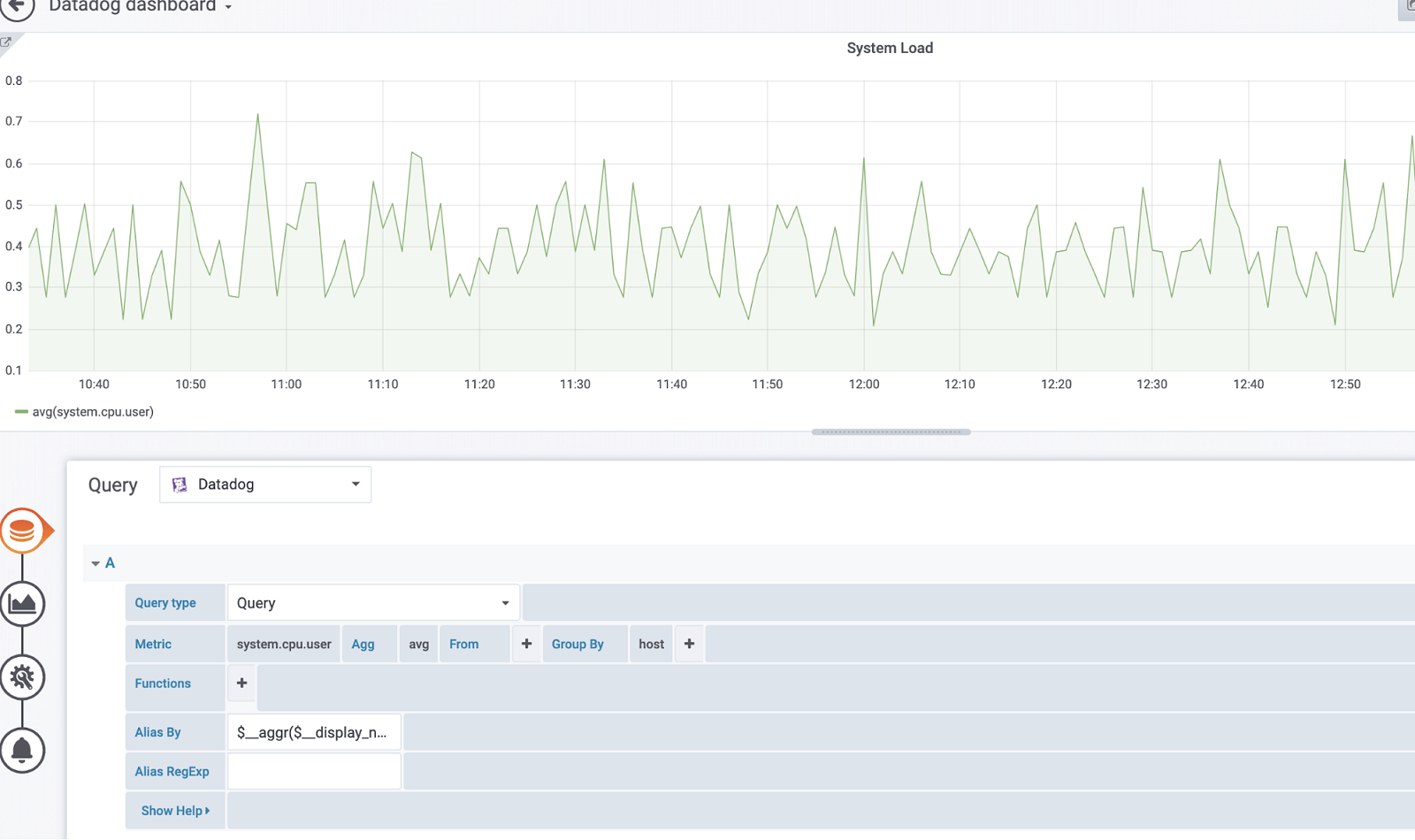Edit the Alias By template field
Image resolution: width=1415 pixels, height=840 pixels.
tap(314, 731)
